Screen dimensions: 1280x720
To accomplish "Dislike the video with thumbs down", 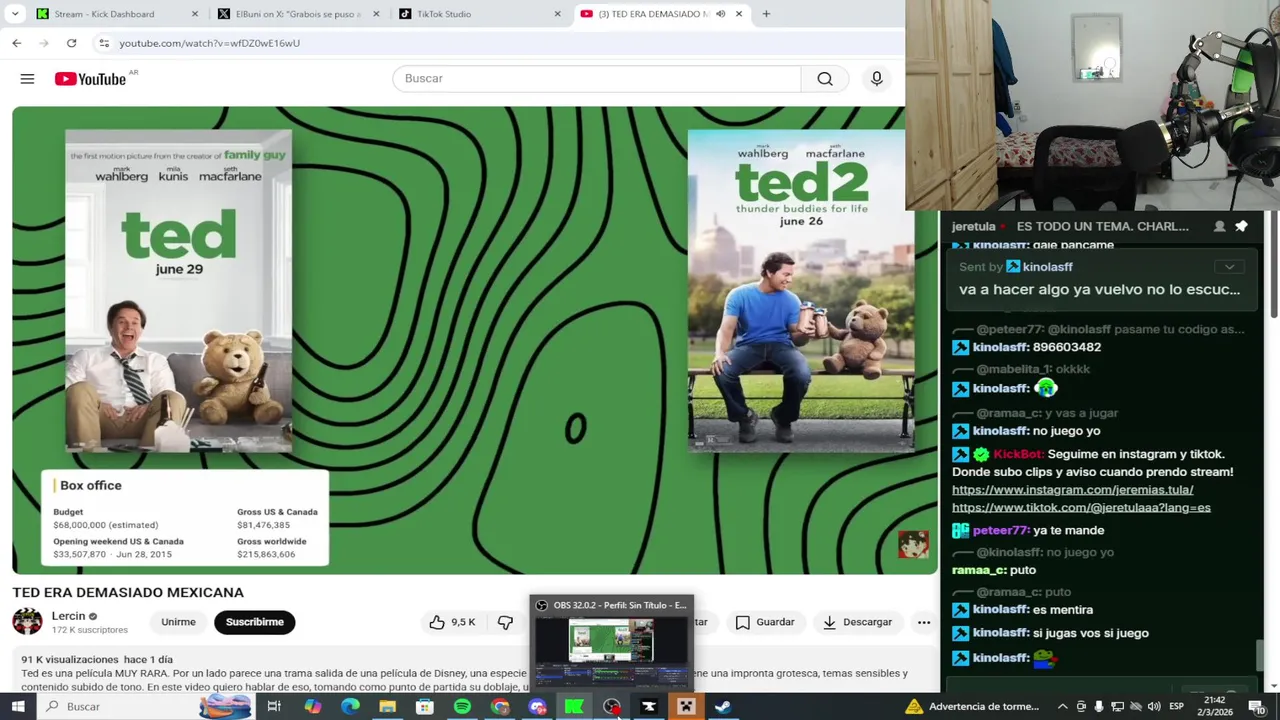I will pos(505,622).
